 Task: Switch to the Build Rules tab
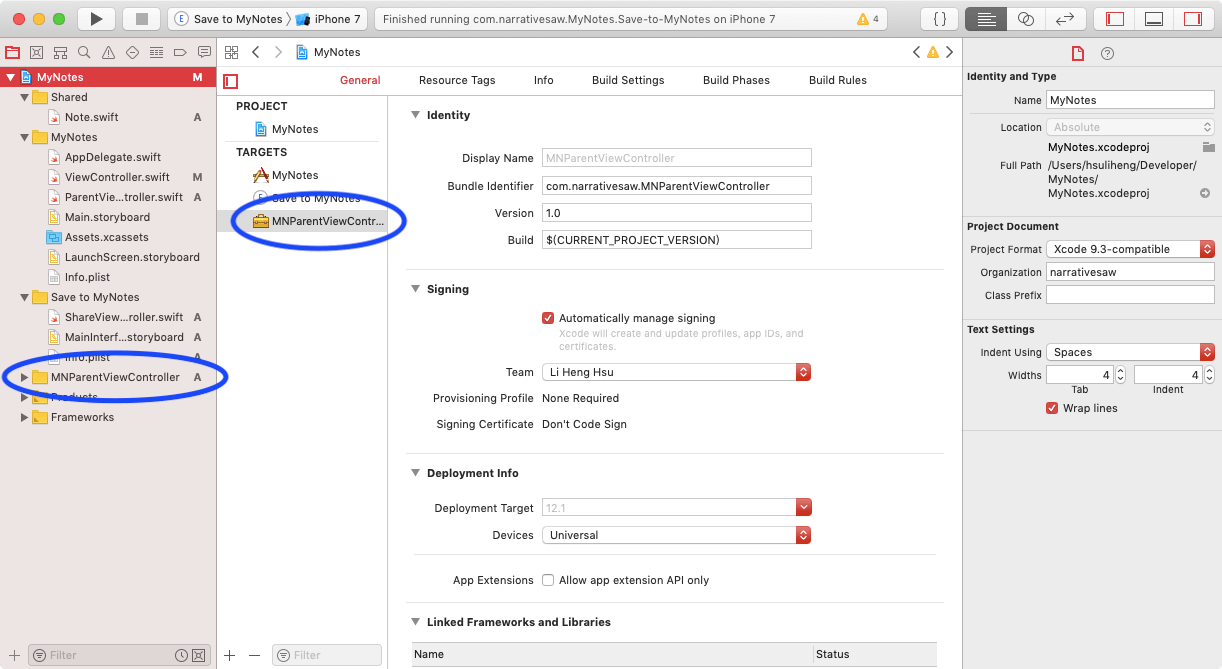point(838,80)
